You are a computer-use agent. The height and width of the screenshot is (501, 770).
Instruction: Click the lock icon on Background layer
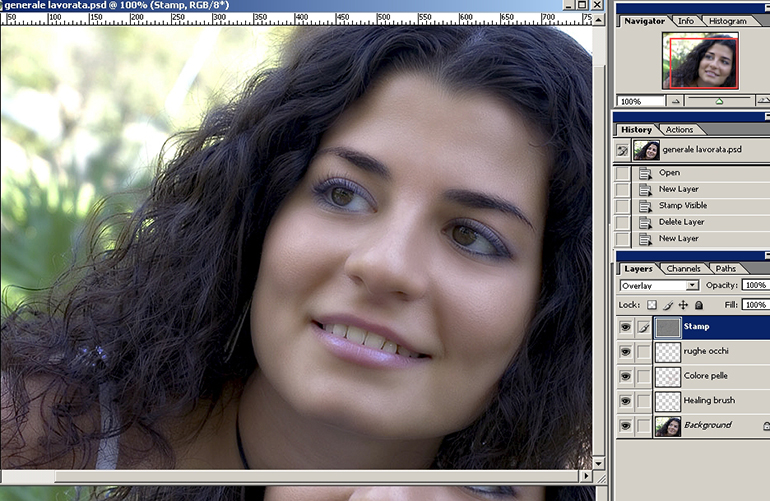click(x=766, y=426)
